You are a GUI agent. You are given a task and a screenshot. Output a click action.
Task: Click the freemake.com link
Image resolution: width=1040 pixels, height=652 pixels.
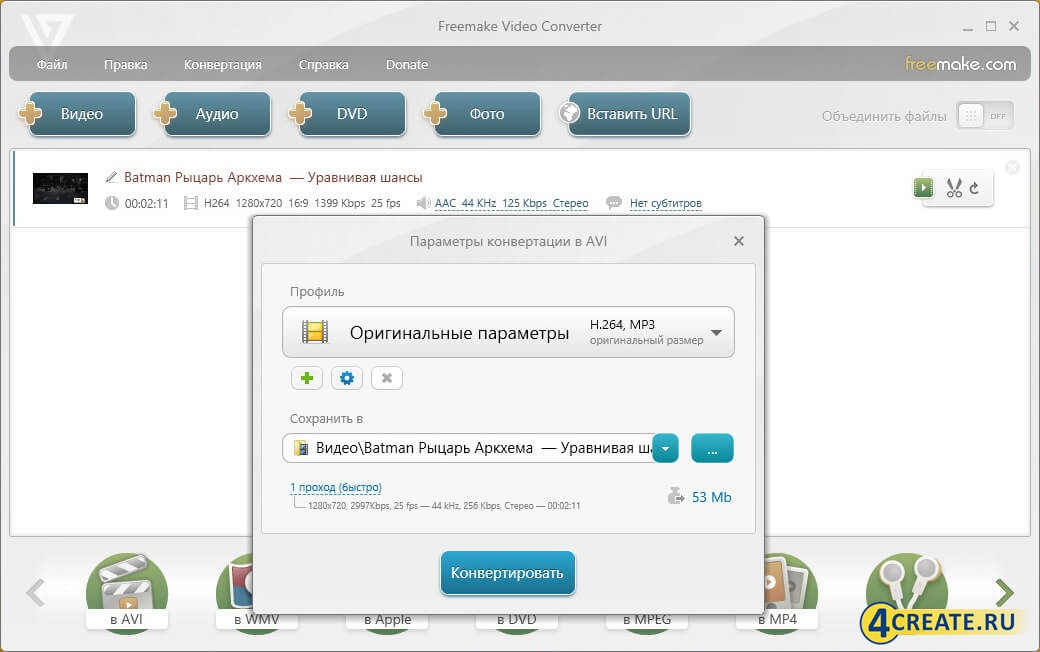point(960,64)
